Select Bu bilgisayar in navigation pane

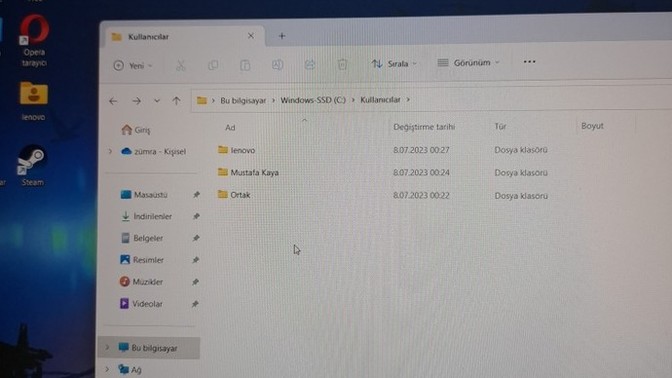pos(149,348)
